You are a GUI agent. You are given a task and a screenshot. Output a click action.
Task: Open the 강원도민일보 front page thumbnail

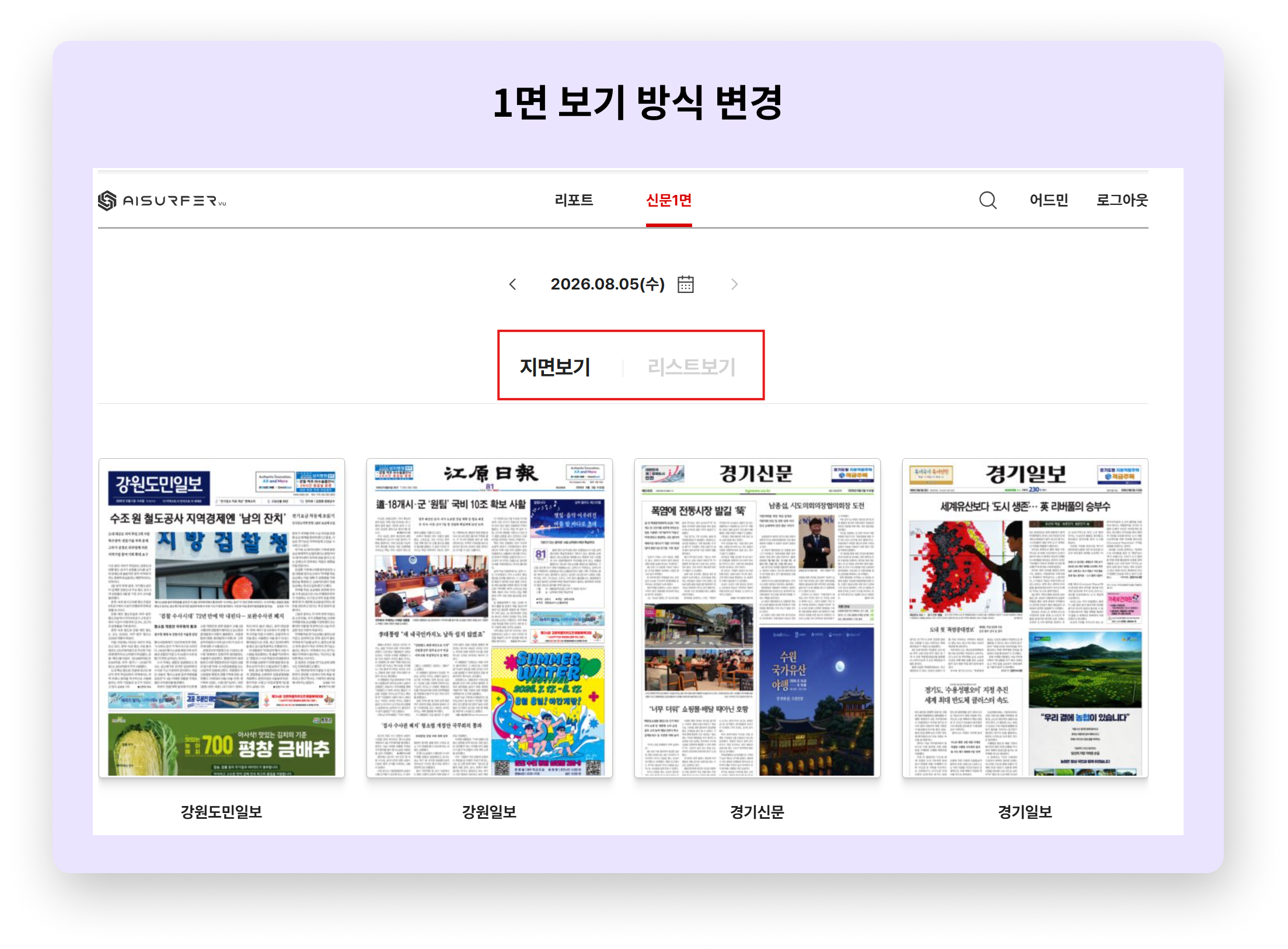pos(222,618)
